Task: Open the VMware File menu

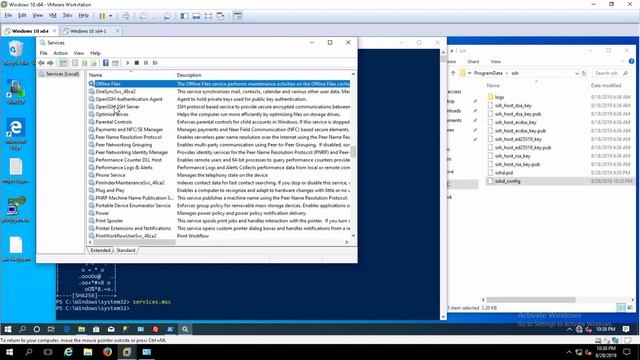Action: (x=8, y=16)
